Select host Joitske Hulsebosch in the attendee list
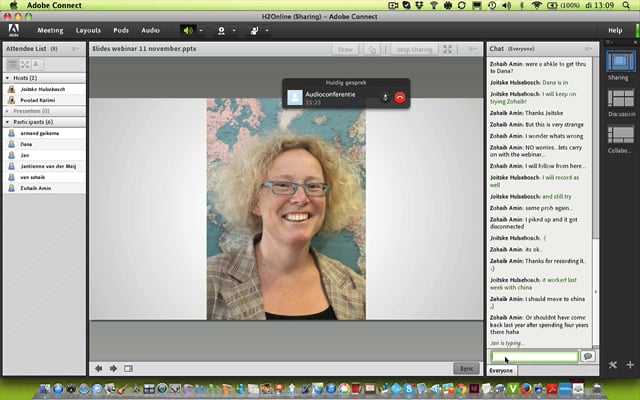Screen dimensions: 640x400 click(x=44, y=89)
